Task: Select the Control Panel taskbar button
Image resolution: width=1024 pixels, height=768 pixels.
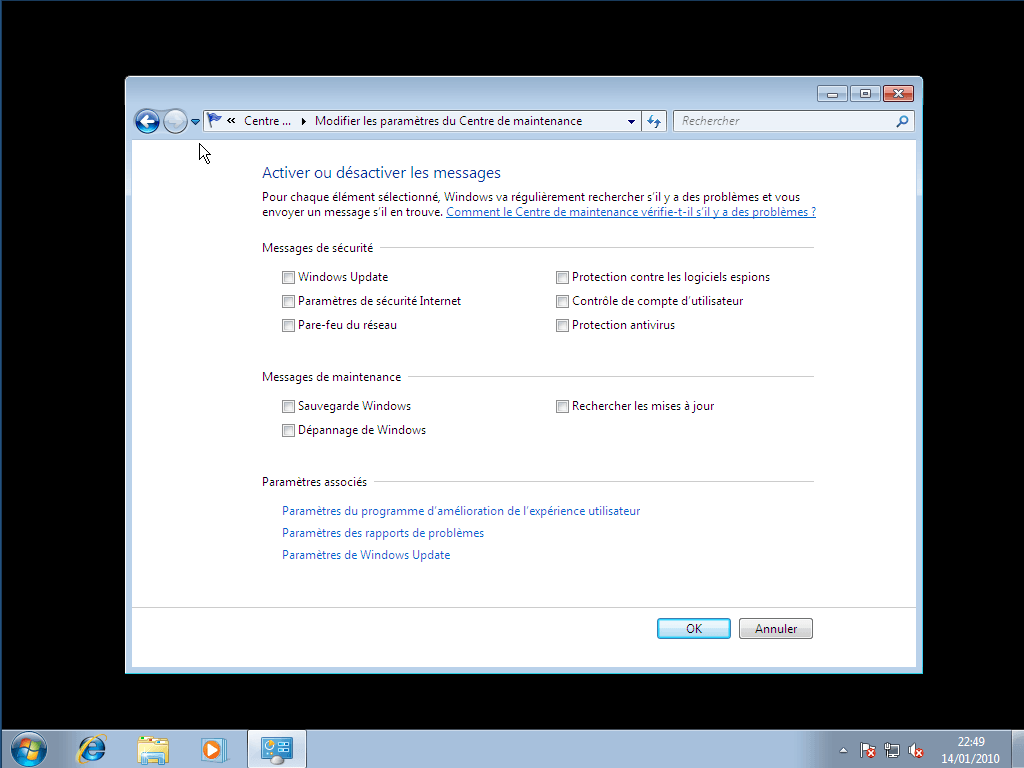Action: [277, 749]
